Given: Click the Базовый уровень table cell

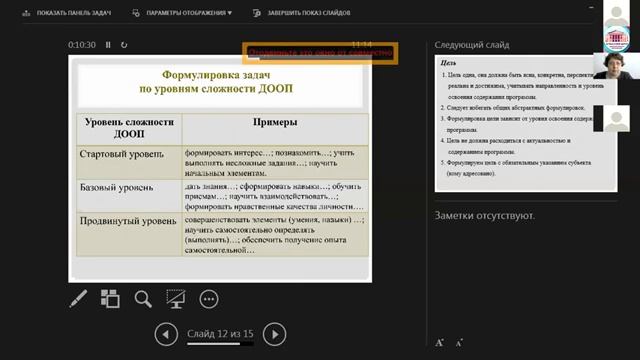Looking at the screenshot, I should (129, 196).
